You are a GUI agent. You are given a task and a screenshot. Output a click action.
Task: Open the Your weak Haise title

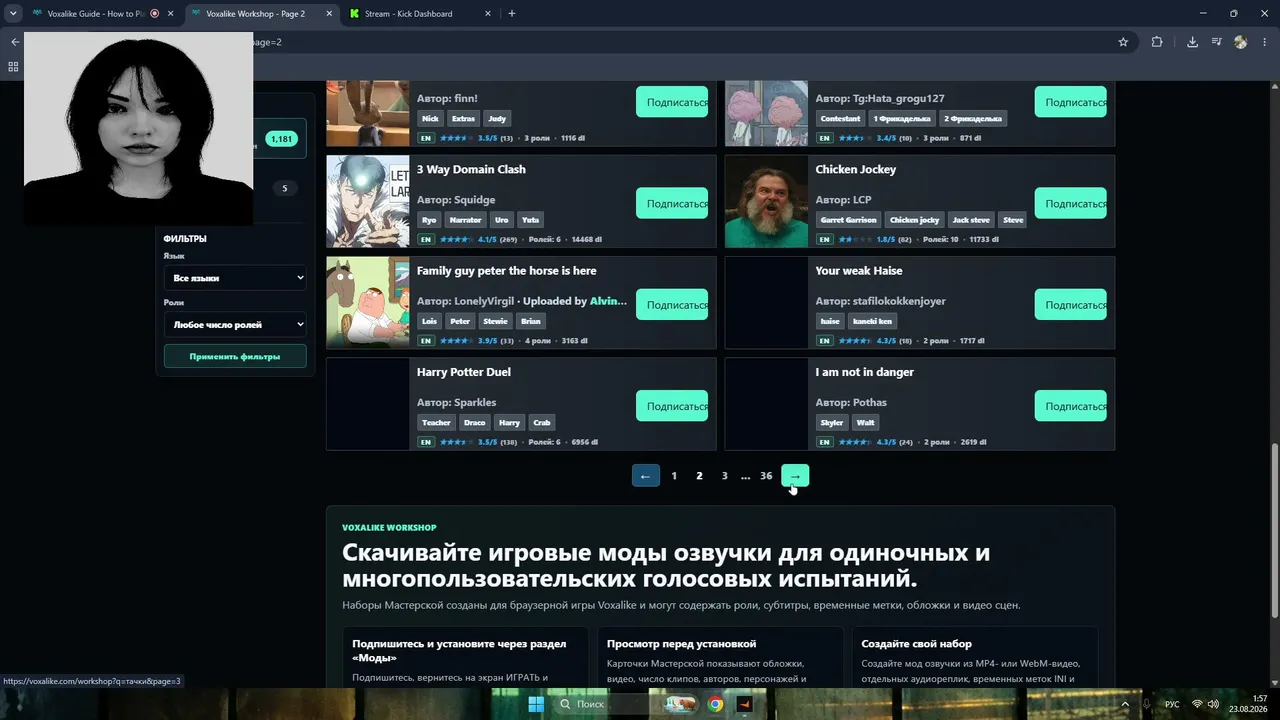(859, 271)
